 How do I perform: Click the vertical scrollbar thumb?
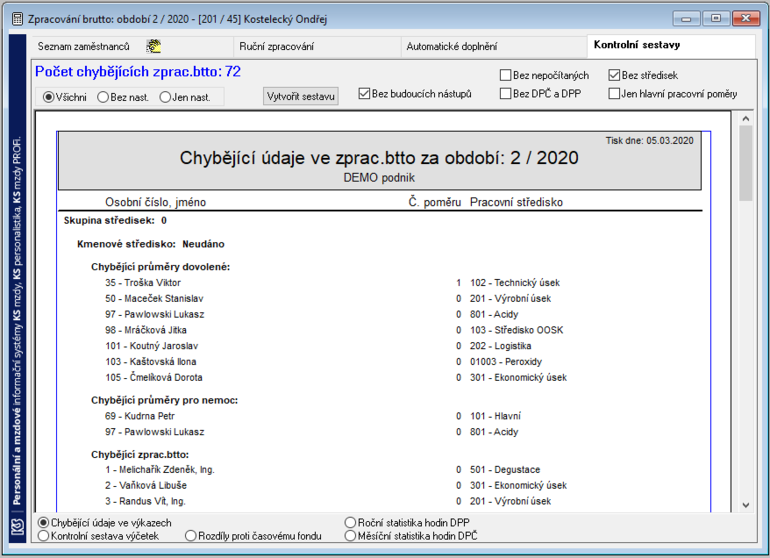click(745, 163)
